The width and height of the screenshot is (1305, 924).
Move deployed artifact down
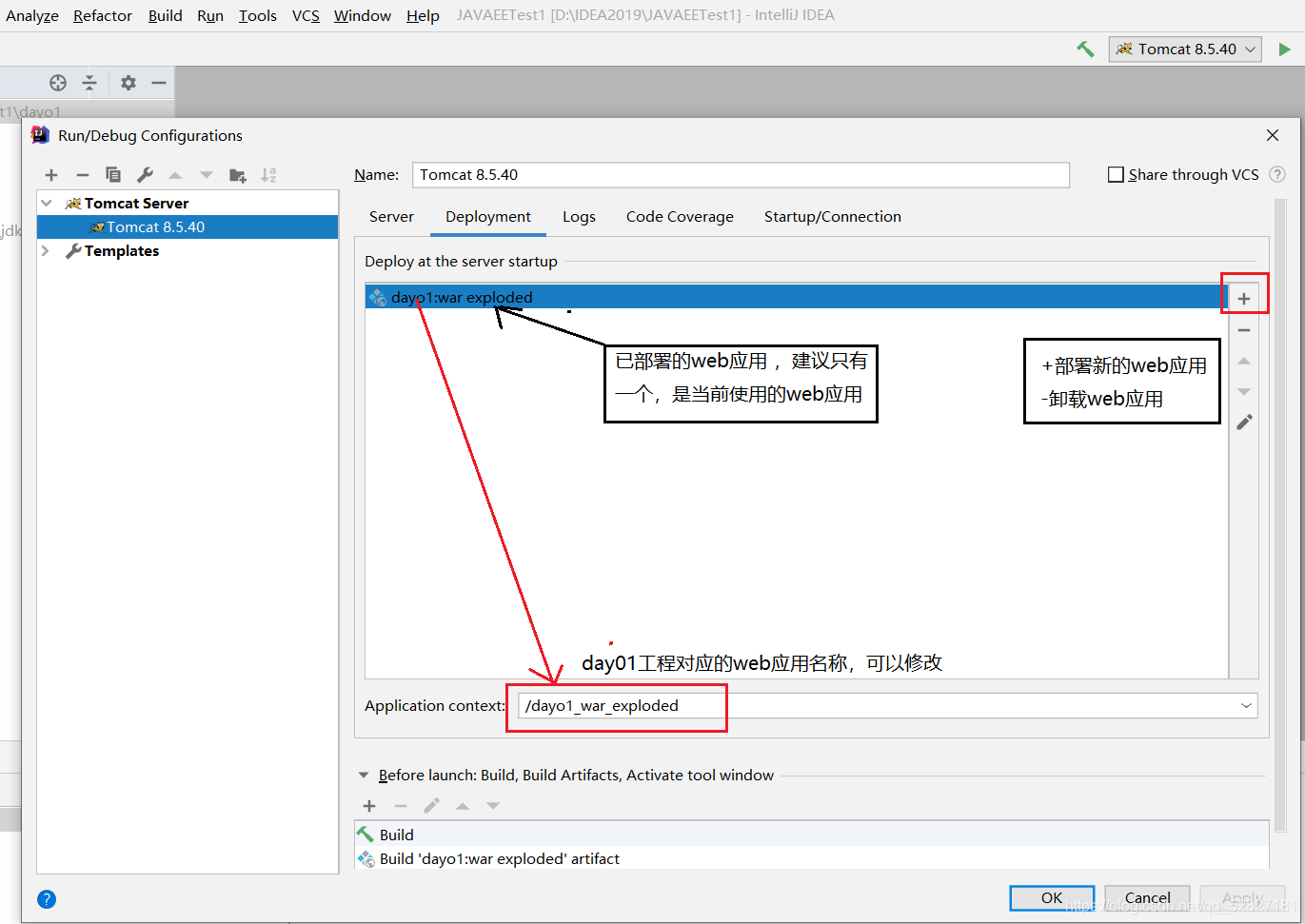click(1244, 392)
